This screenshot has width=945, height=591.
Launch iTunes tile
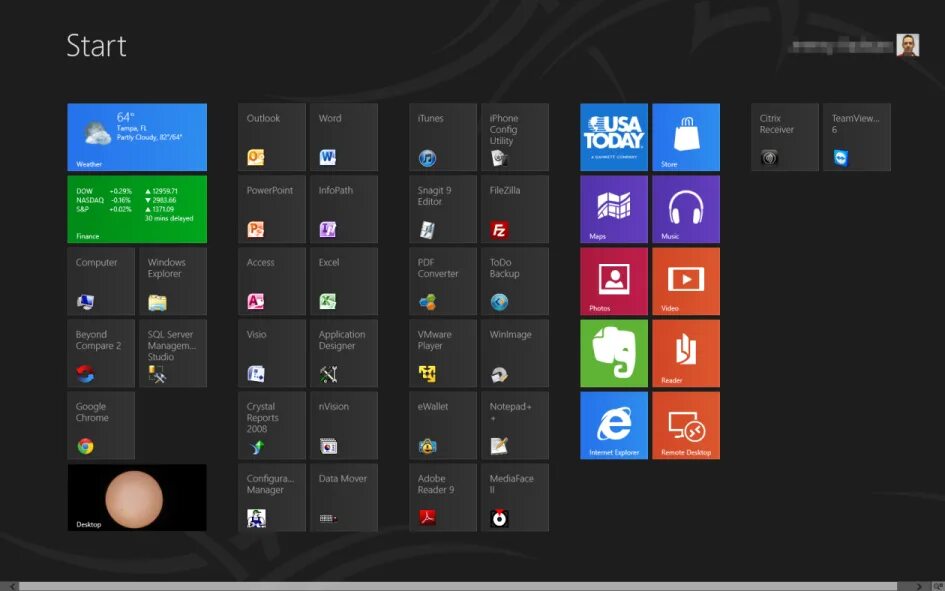[x=443, y=137]
